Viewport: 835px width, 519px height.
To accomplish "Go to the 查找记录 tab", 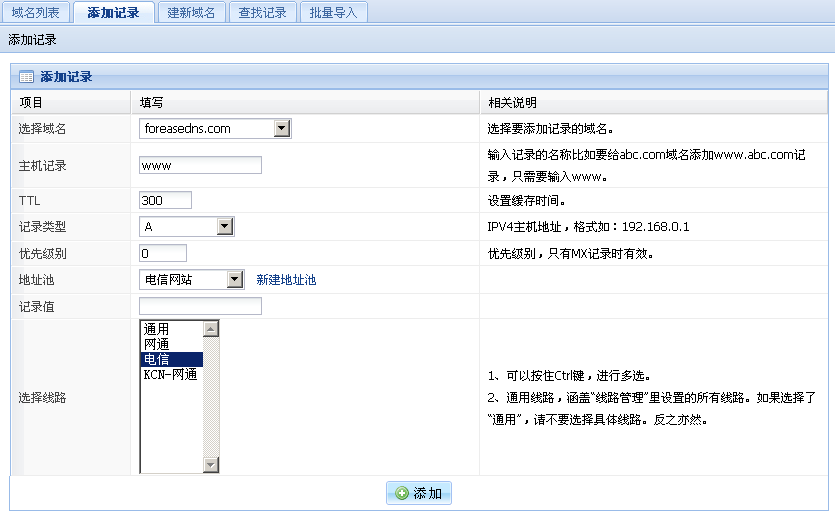I will click(262, 13).
